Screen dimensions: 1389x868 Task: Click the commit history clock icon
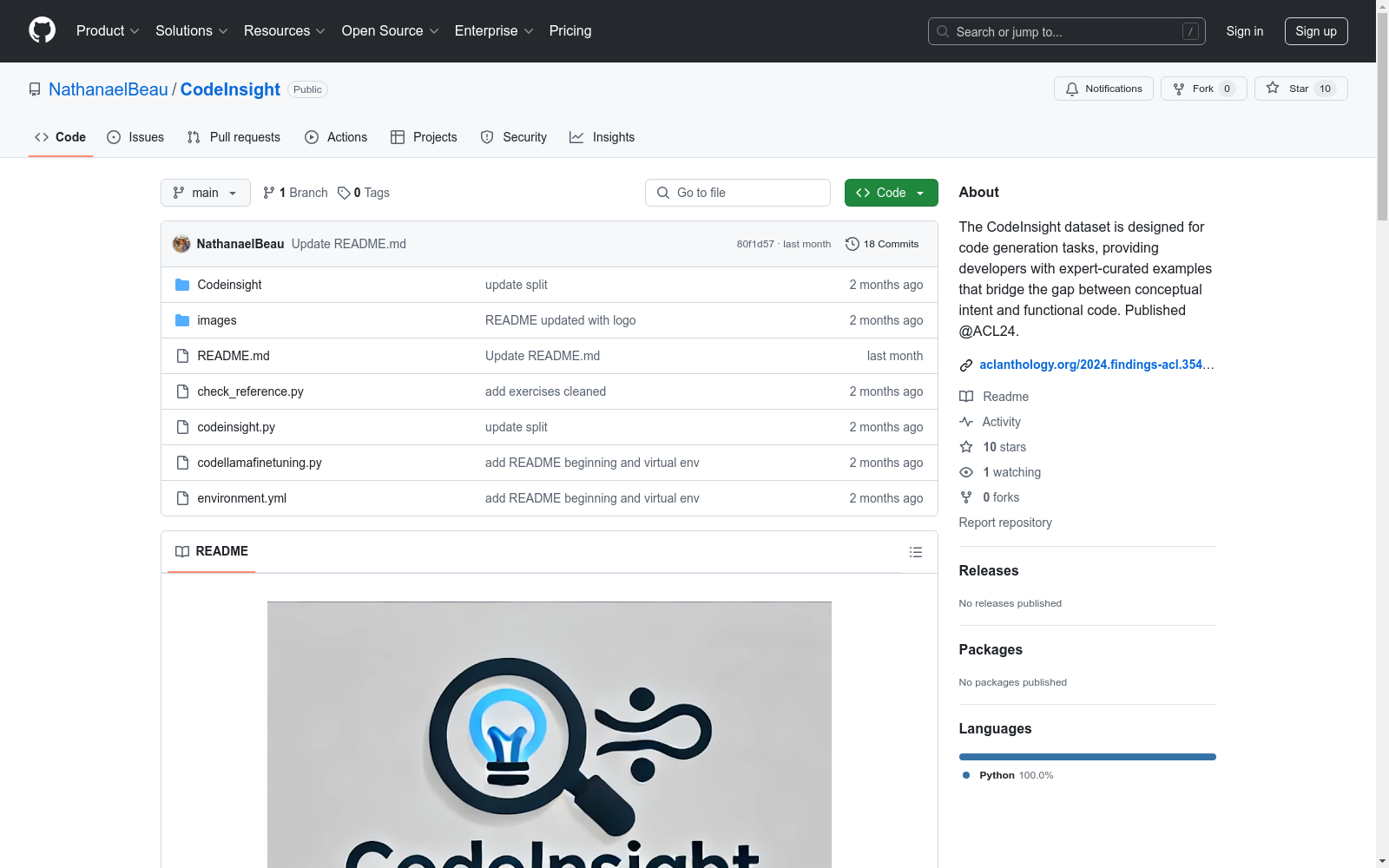click(852, 244)
